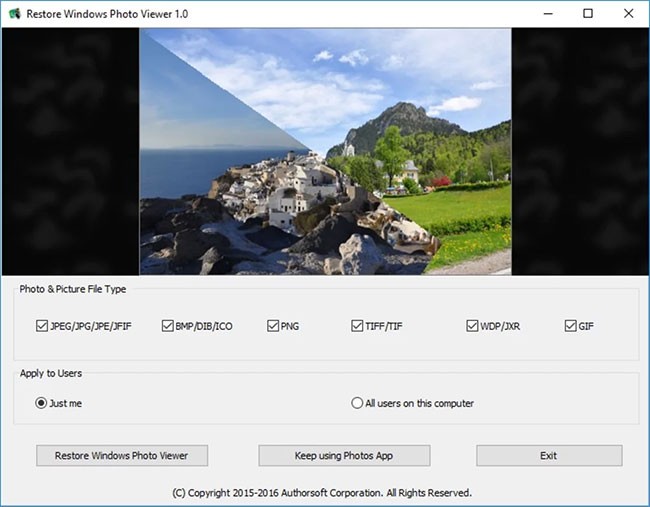Toggle the WDP/JXR file type checkbox
This screenshot has width=650, height=507.
(x=472, y=326)
